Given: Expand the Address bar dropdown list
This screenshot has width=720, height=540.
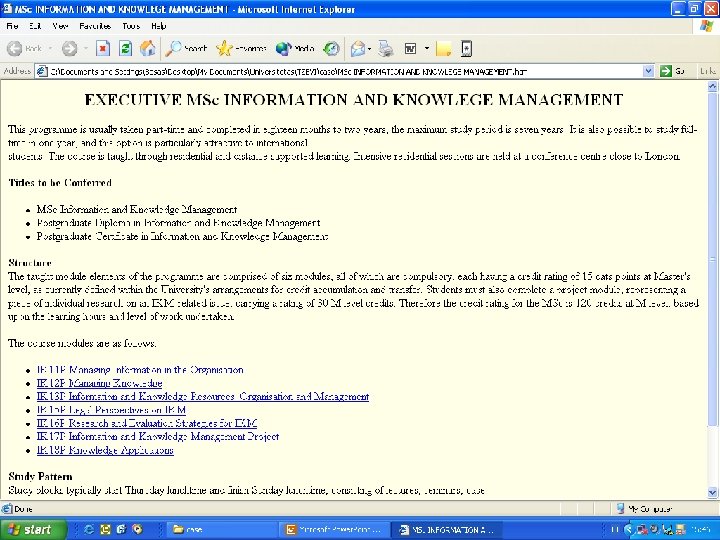Looking at the screenshot, I should (648, 71).
